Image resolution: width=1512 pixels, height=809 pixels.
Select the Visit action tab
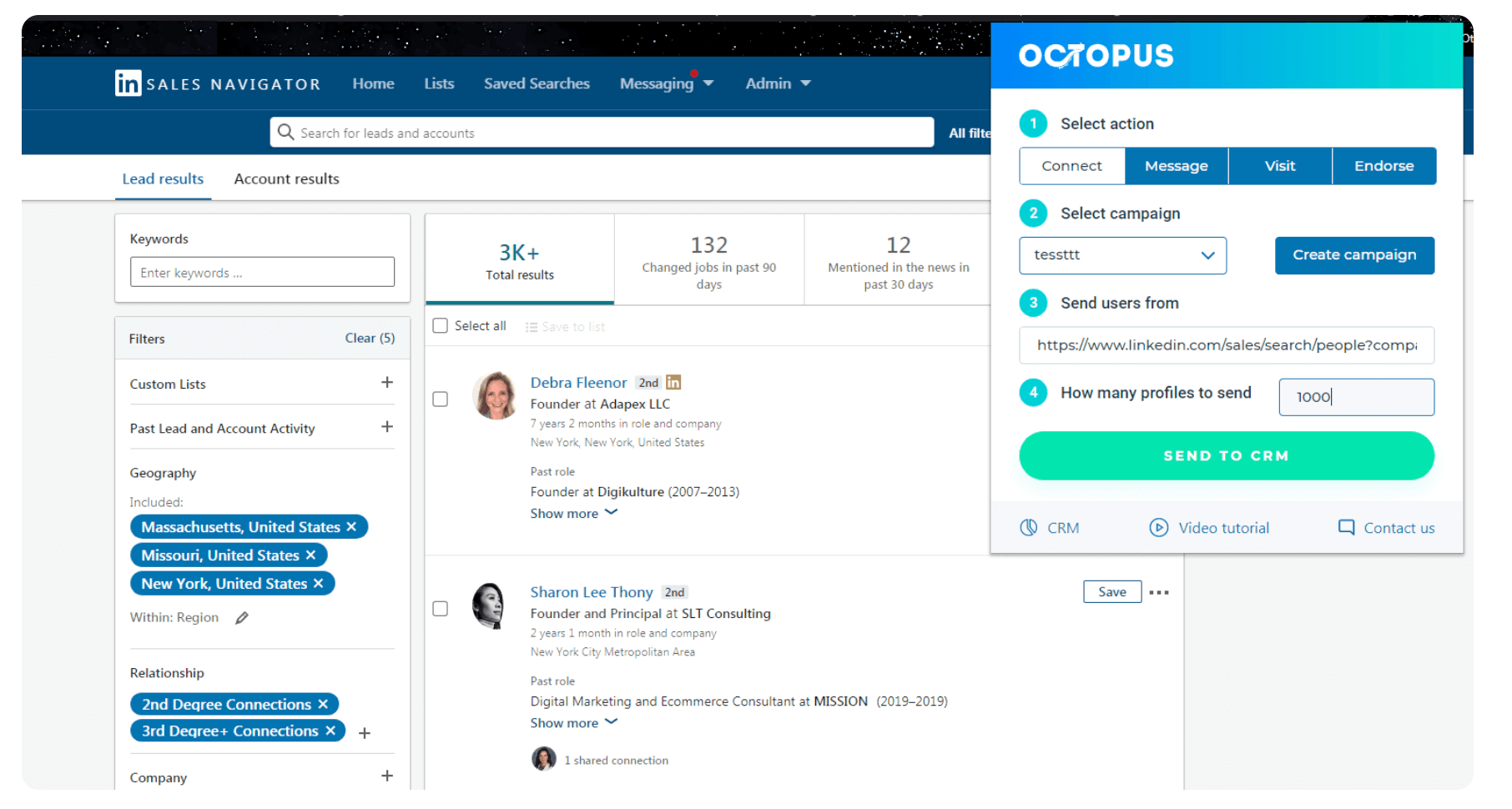click(1280, 166)
